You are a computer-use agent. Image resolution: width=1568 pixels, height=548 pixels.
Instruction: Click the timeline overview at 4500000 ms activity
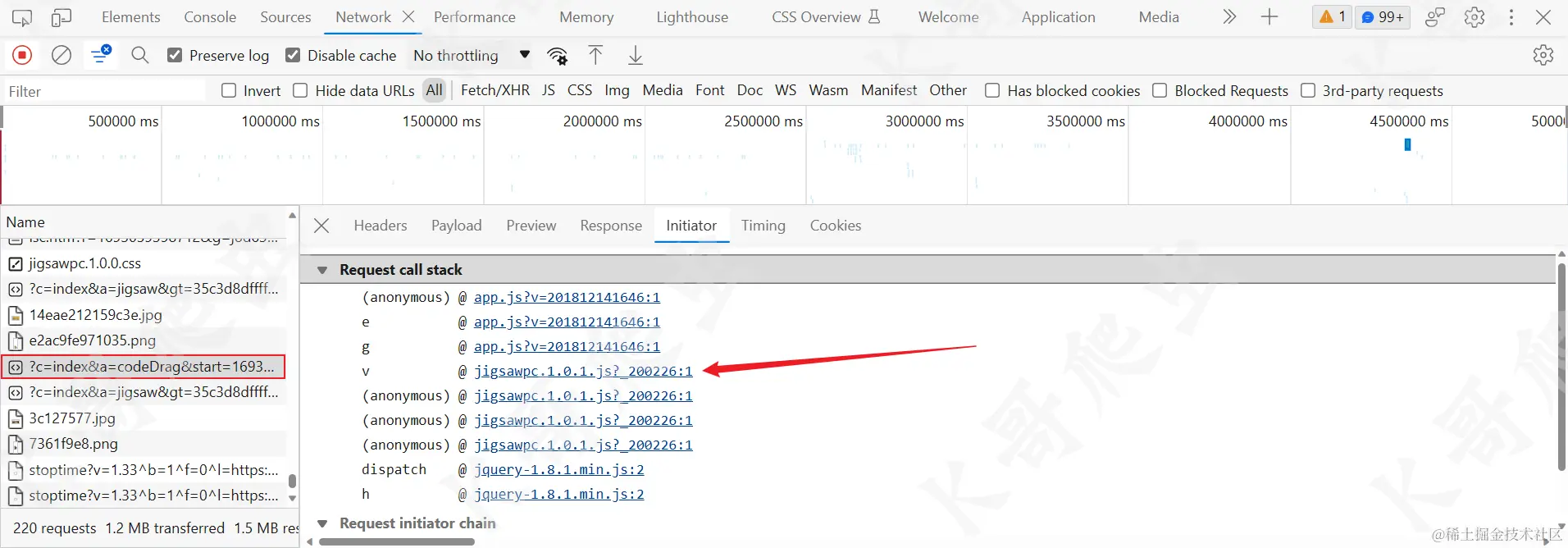1407,144
